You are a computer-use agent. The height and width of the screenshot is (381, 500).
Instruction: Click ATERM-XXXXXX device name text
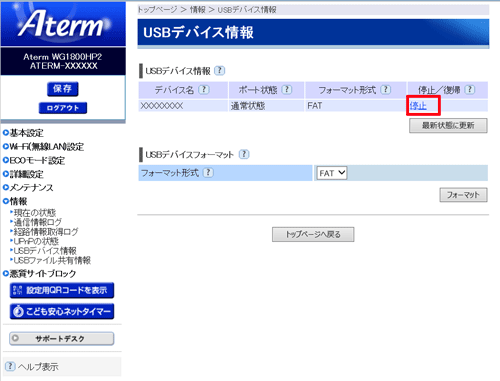pos(63,66)
